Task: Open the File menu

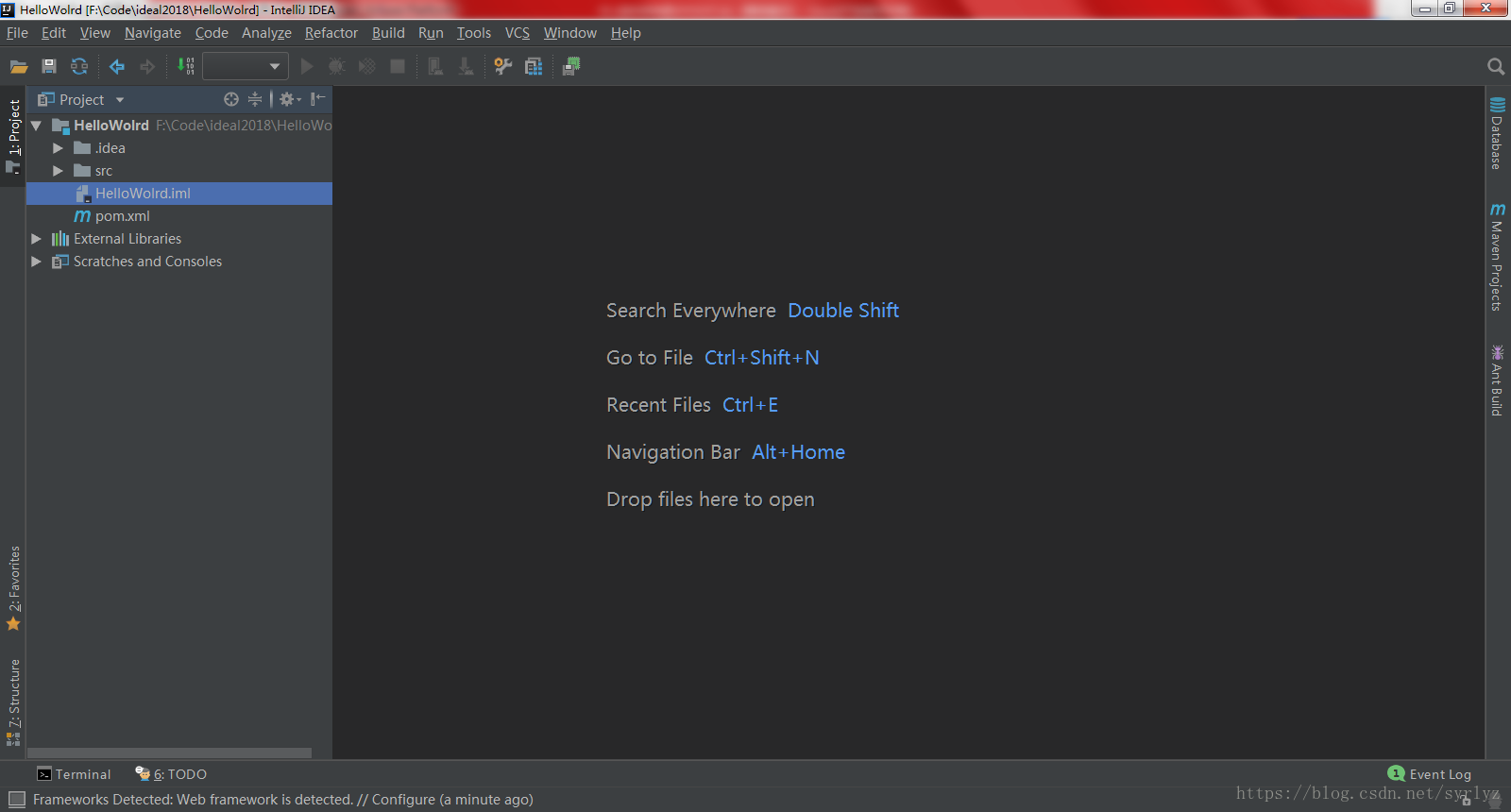Action: point(17,33)
